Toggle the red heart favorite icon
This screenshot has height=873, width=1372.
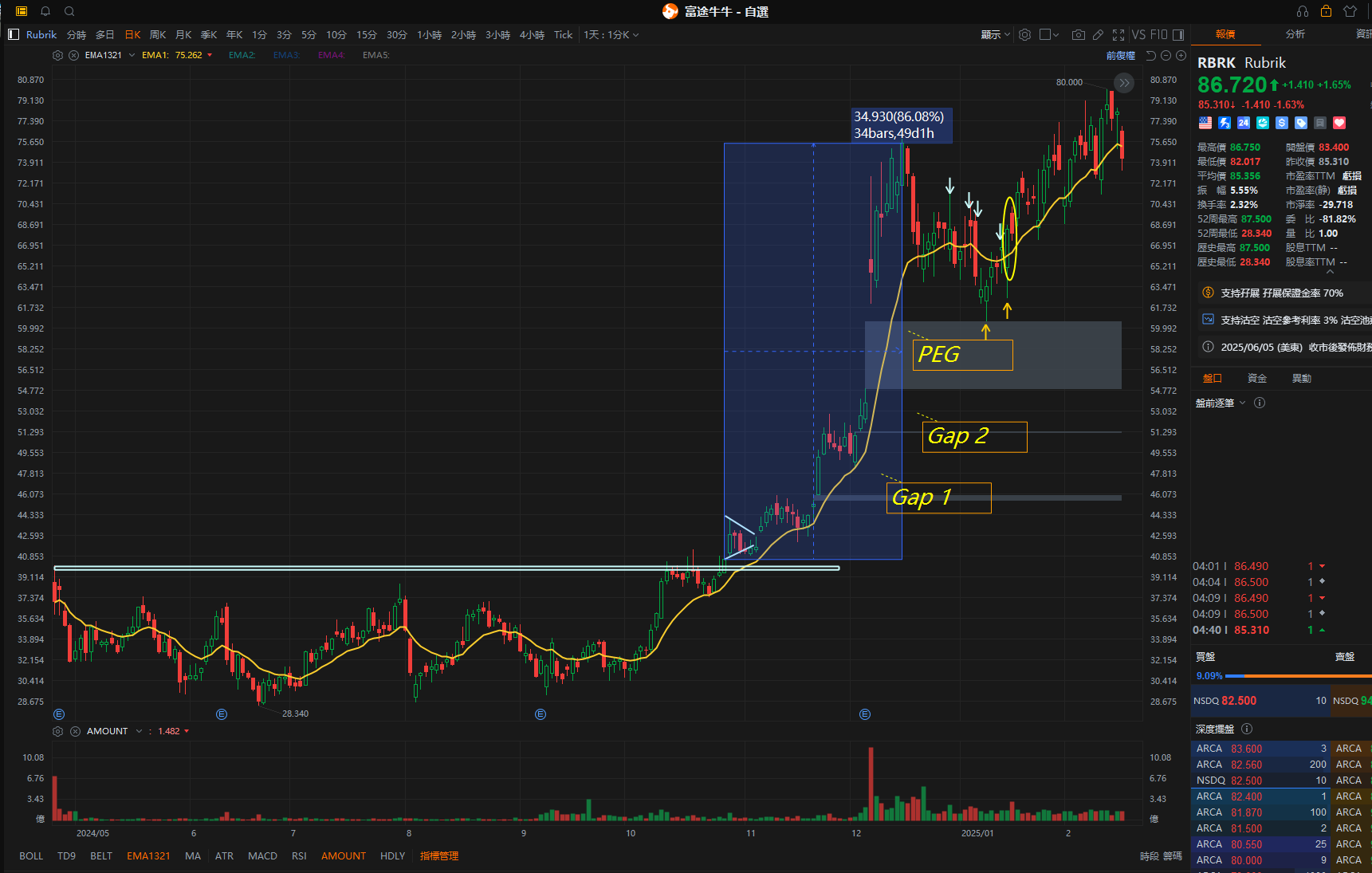point(1339,123)
